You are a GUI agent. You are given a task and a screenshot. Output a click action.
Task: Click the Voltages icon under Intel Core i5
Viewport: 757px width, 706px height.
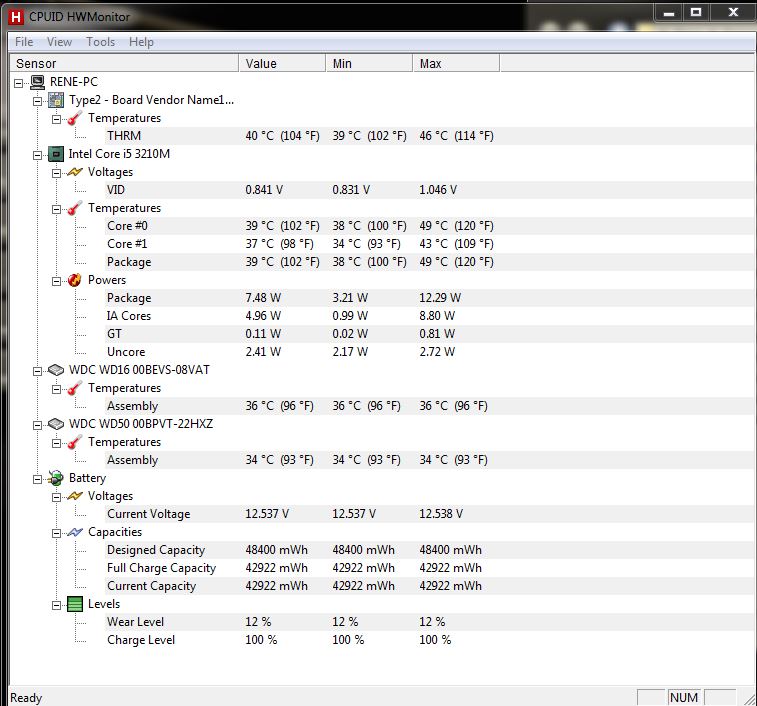pyautogui.click(x=75, y=172)
